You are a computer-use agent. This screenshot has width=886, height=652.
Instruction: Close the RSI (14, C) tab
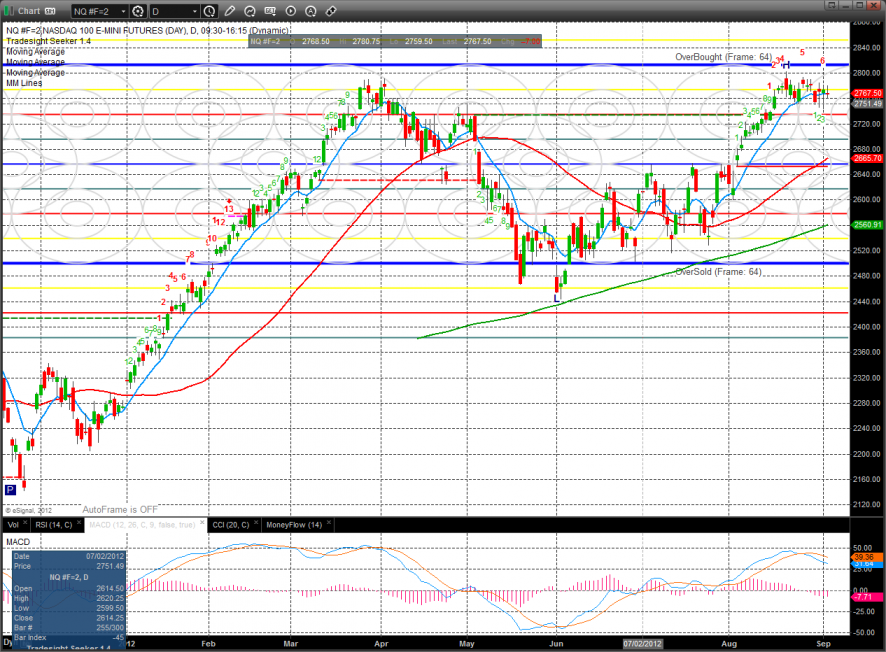coord(79,523)
